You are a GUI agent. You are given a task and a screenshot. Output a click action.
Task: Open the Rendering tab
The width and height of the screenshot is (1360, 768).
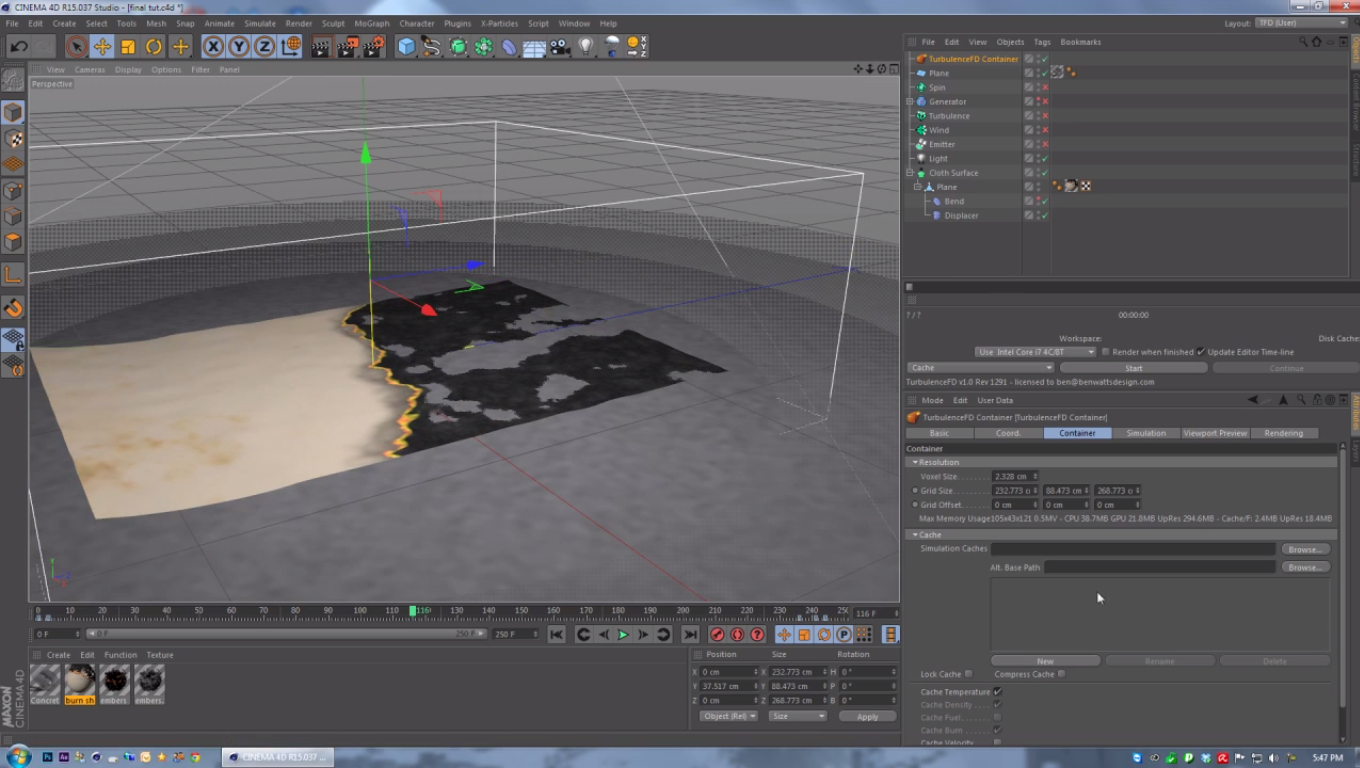[x=1284, y=433]
